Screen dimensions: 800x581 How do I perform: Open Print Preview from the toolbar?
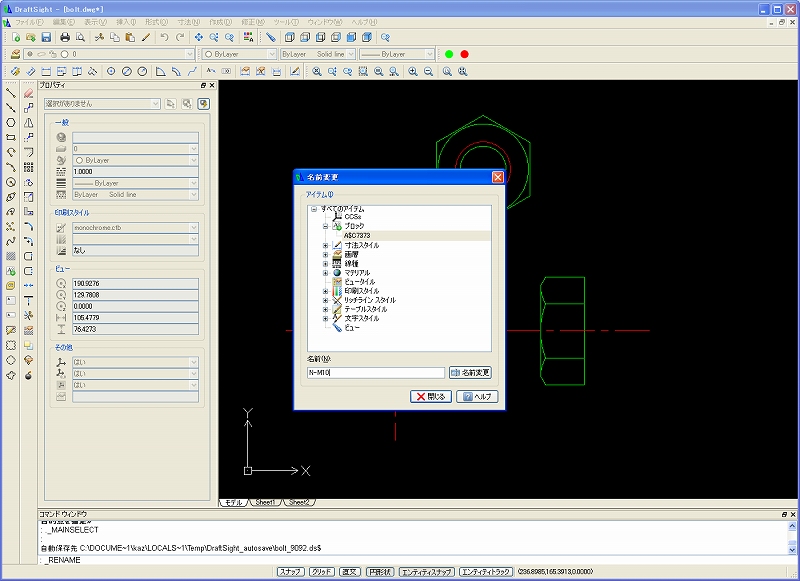80,37
